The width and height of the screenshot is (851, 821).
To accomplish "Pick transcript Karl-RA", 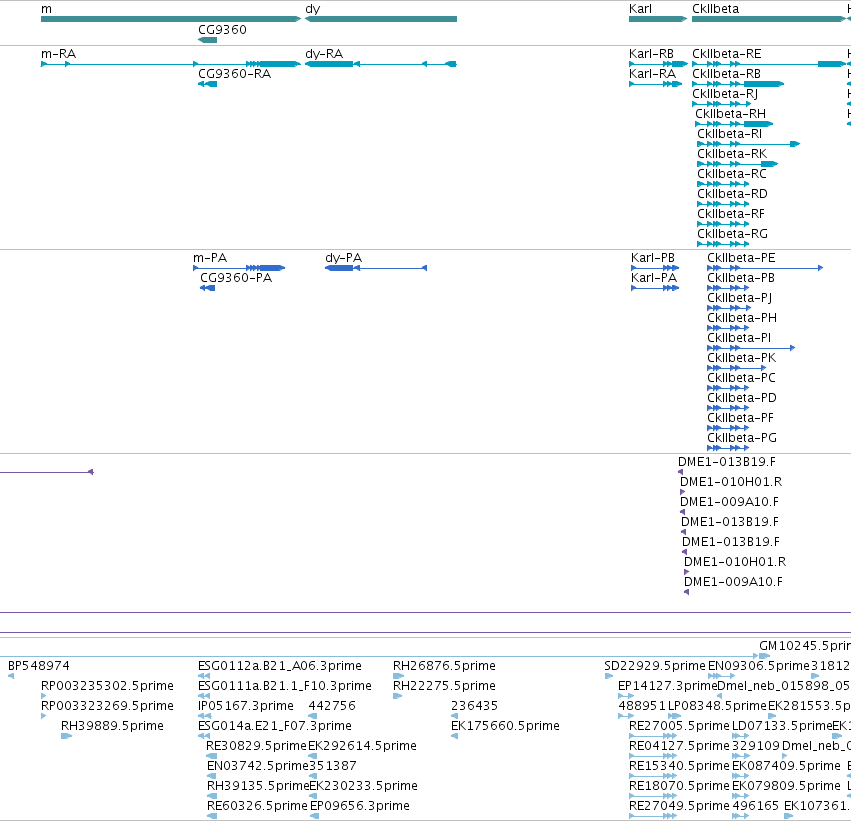I will point(652,74).
